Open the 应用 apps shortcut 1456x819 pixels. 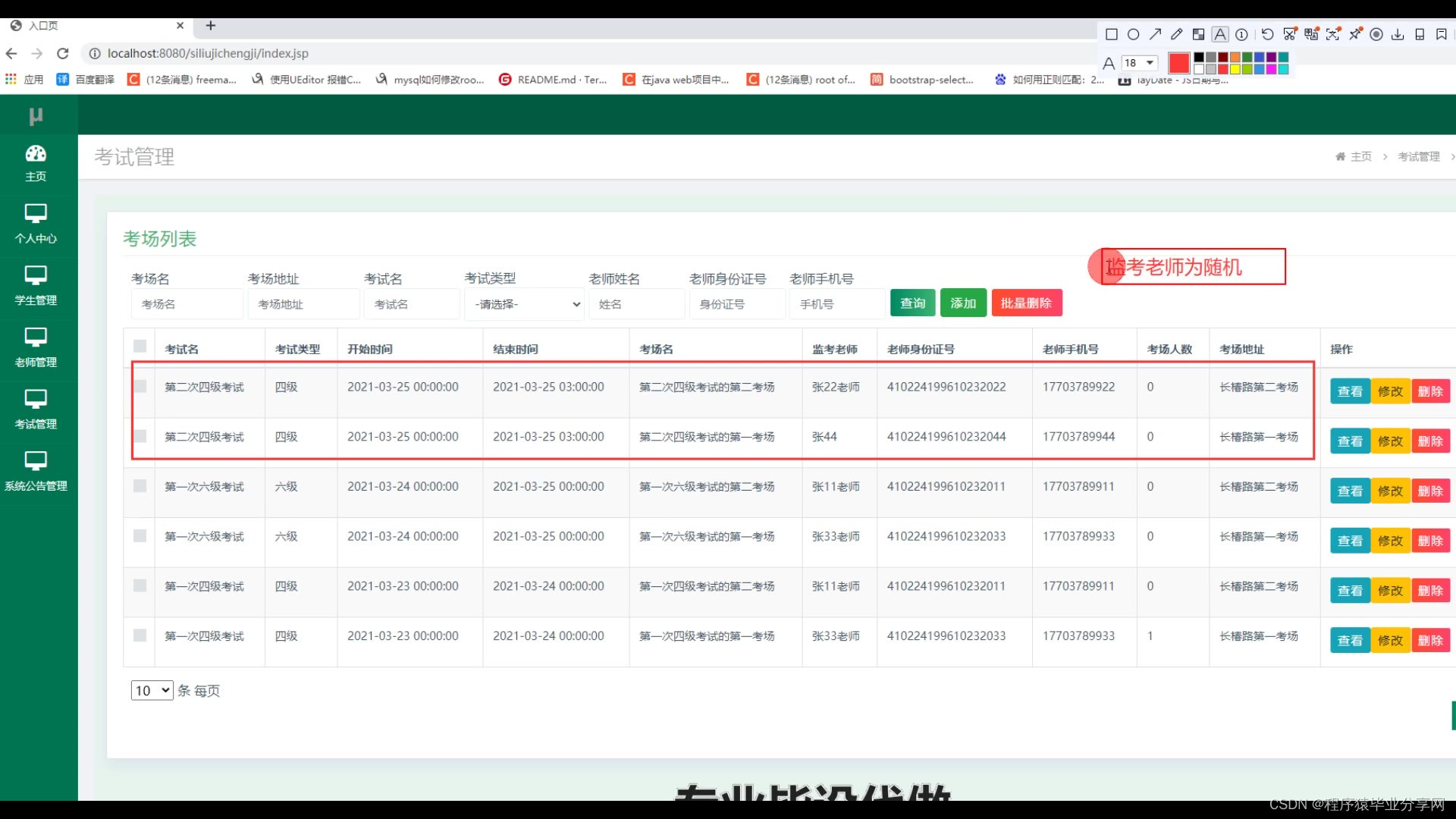point(24,80)
